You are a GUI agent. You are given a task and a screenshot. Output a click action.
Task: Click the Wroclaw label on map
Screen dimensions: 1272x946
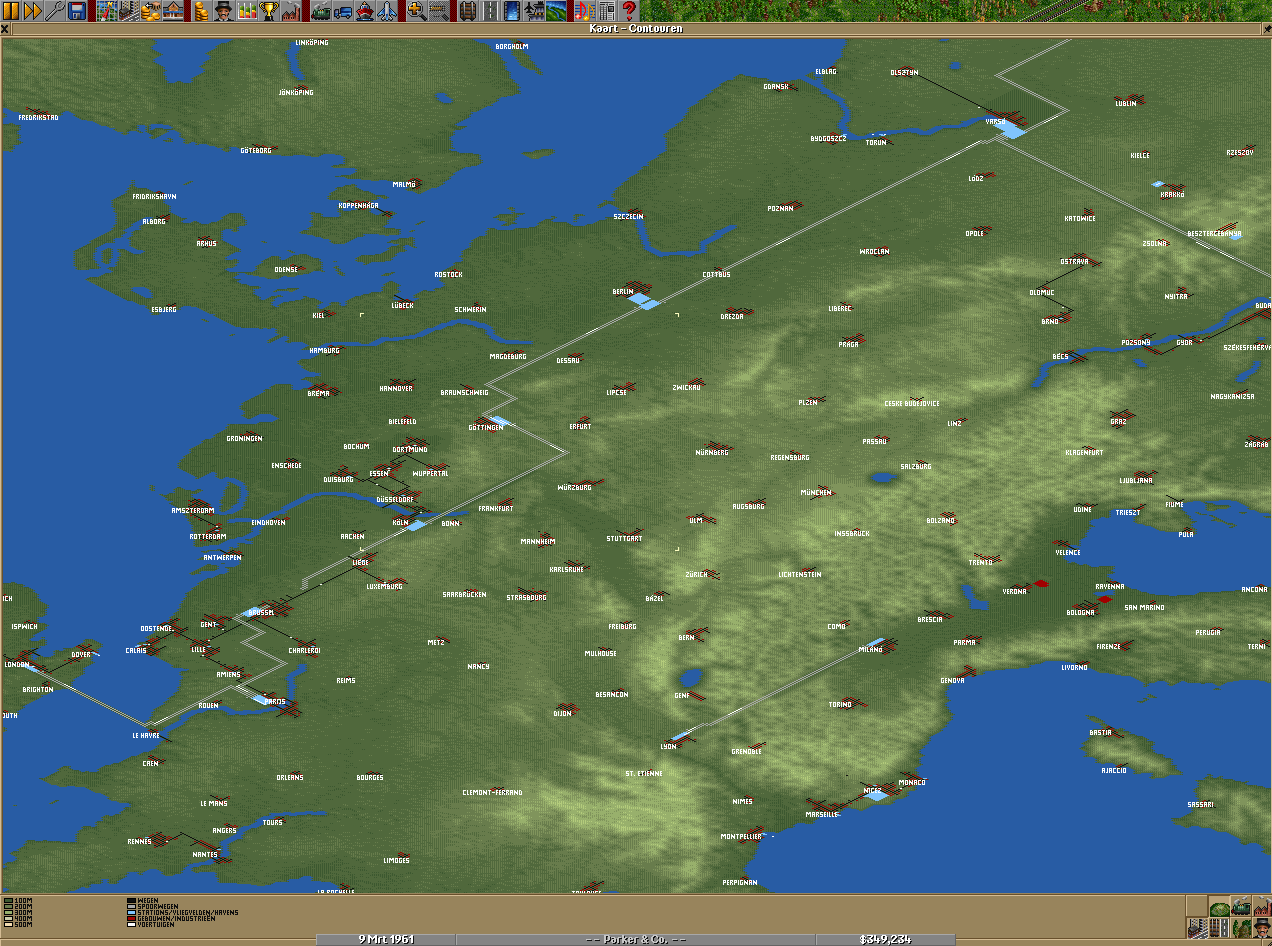tap(874, 251)
